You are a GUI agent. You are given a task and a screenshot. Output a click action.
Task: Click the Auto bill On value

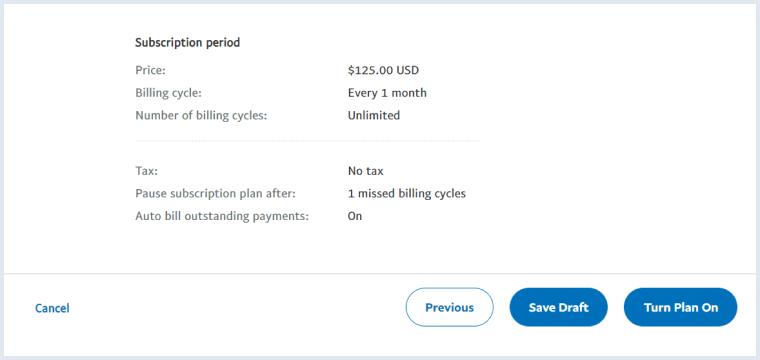click(x=355, y=216)
